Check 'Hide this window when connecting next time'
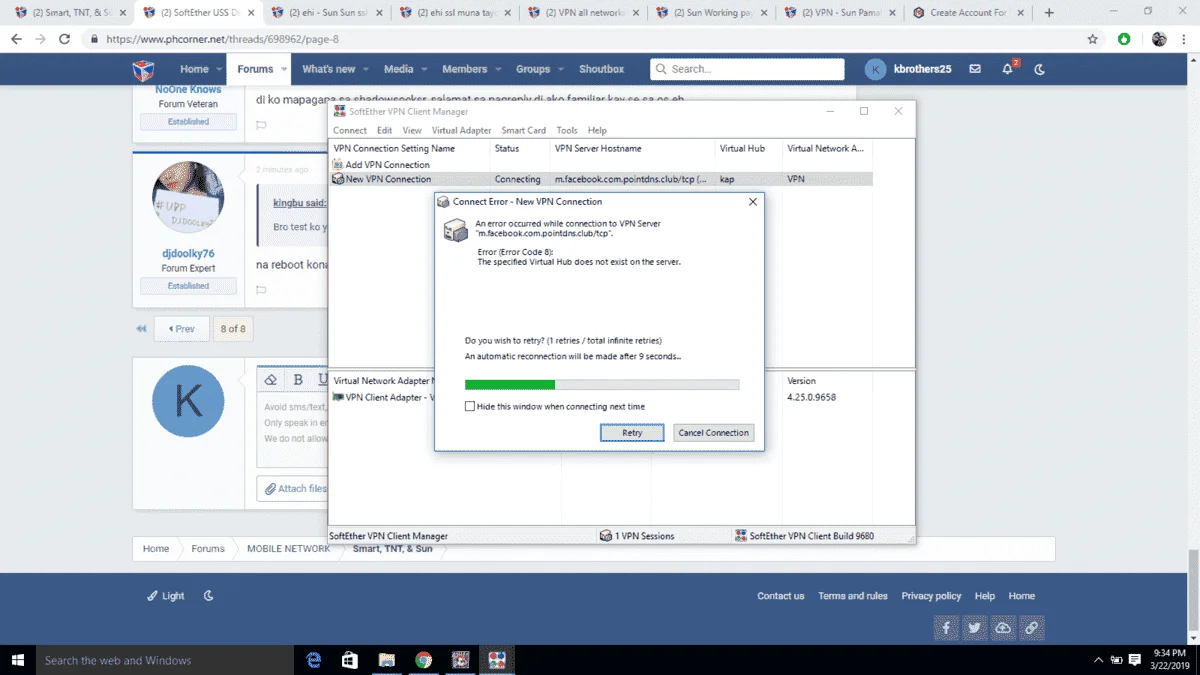Image resolution: width=1200 pixels, height=675 pixels. point(470,407)
